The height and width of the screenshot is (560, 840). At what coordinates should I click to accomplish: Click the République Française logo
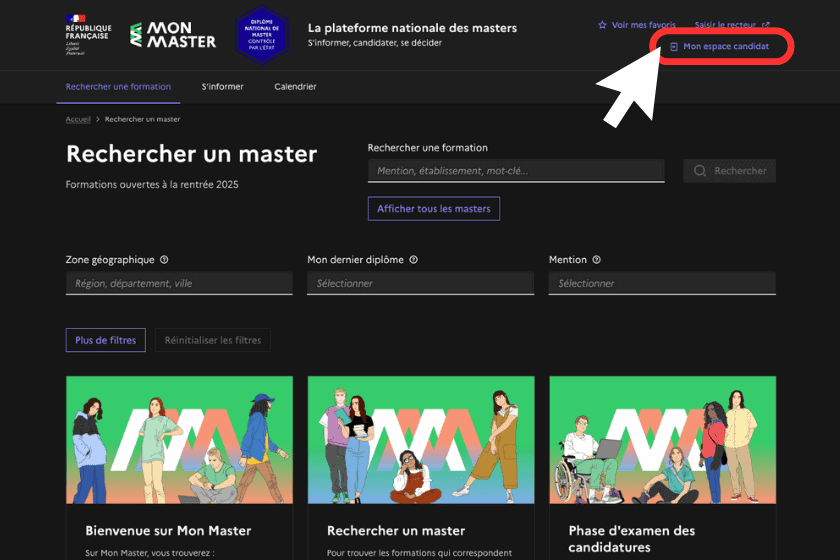tap(88, 35)
